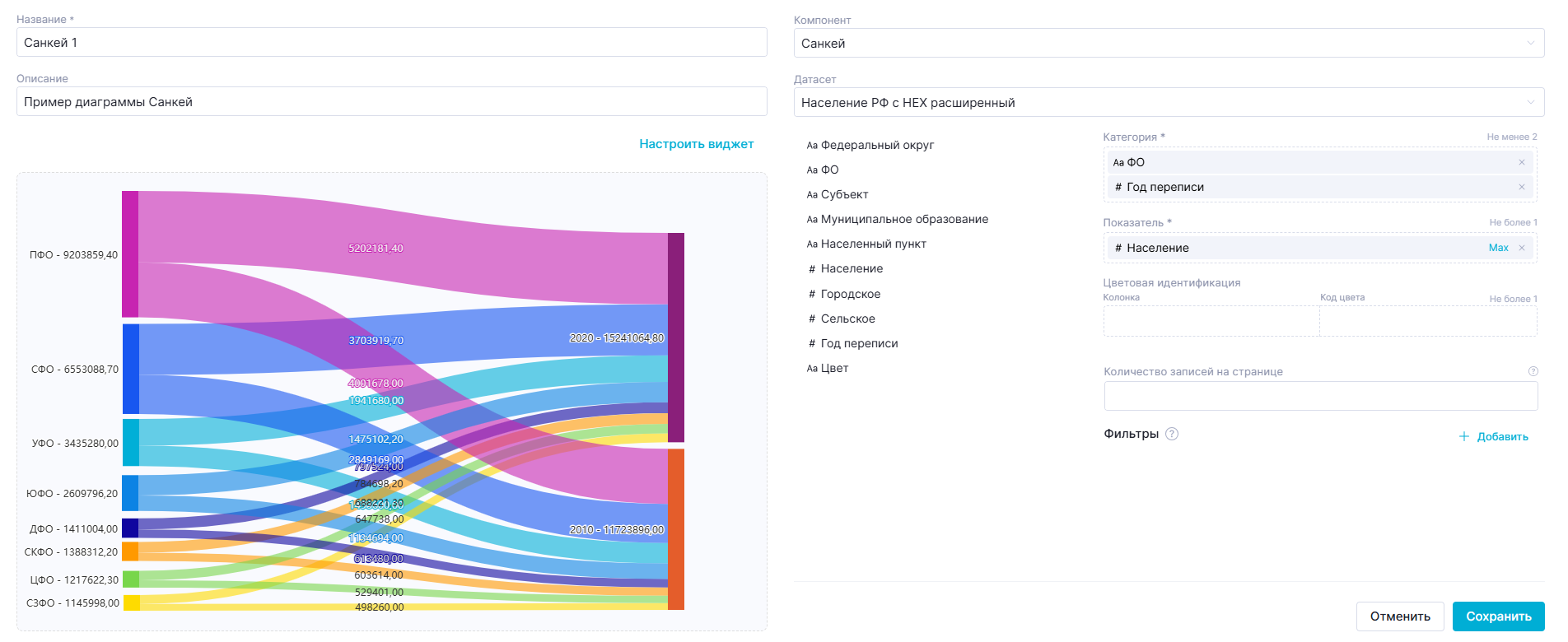Remove Год переписи from Категория
Viewport: 1568px width, 642px height.
click(1521, 187)
